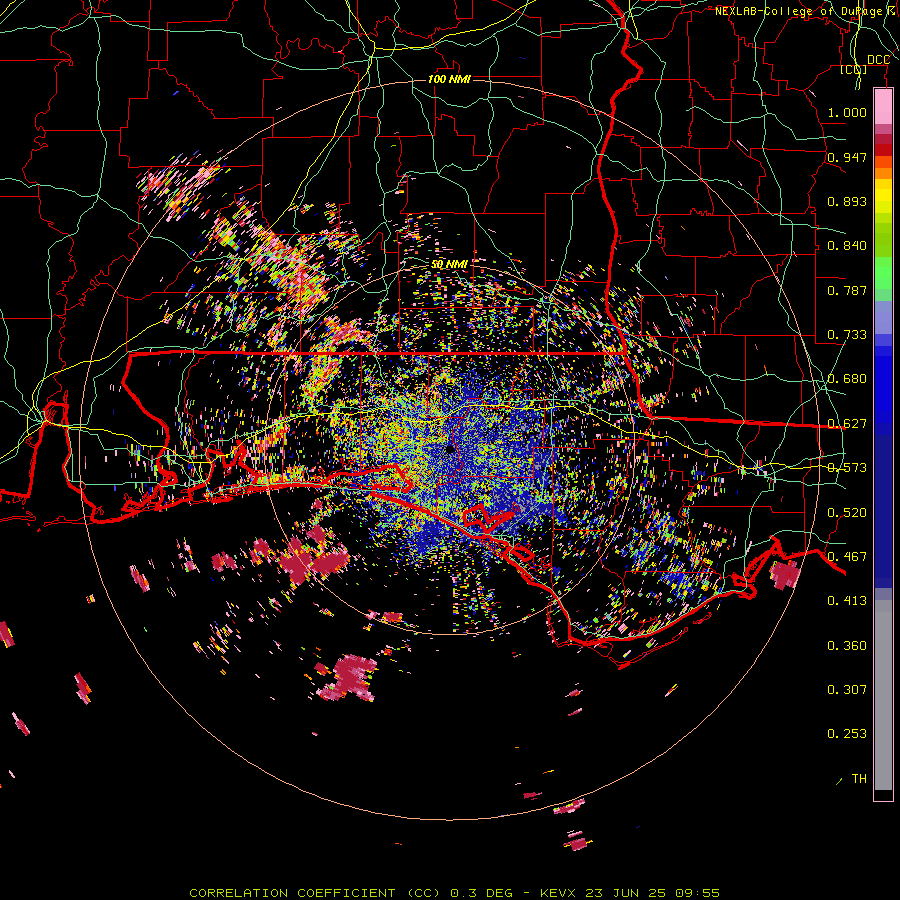Select the 1.000 value on the scale
900x900 pixels.
coord(847,112)
